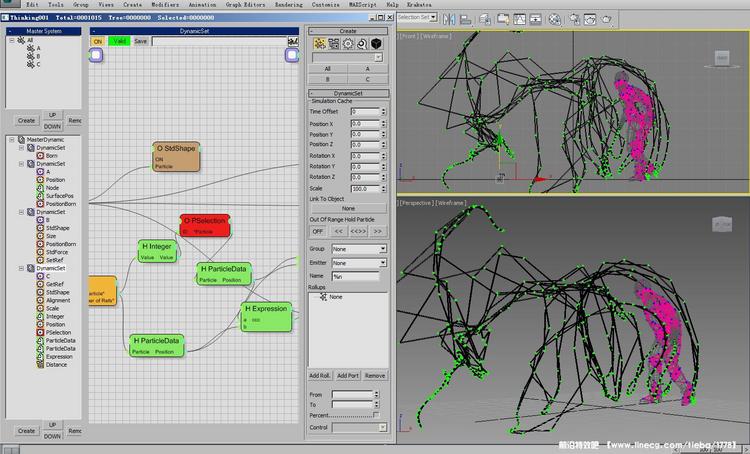Viewport: 750px width, 454px height.
Task: Open the Graph Editors menu
Action: click(x=245, y=4)
